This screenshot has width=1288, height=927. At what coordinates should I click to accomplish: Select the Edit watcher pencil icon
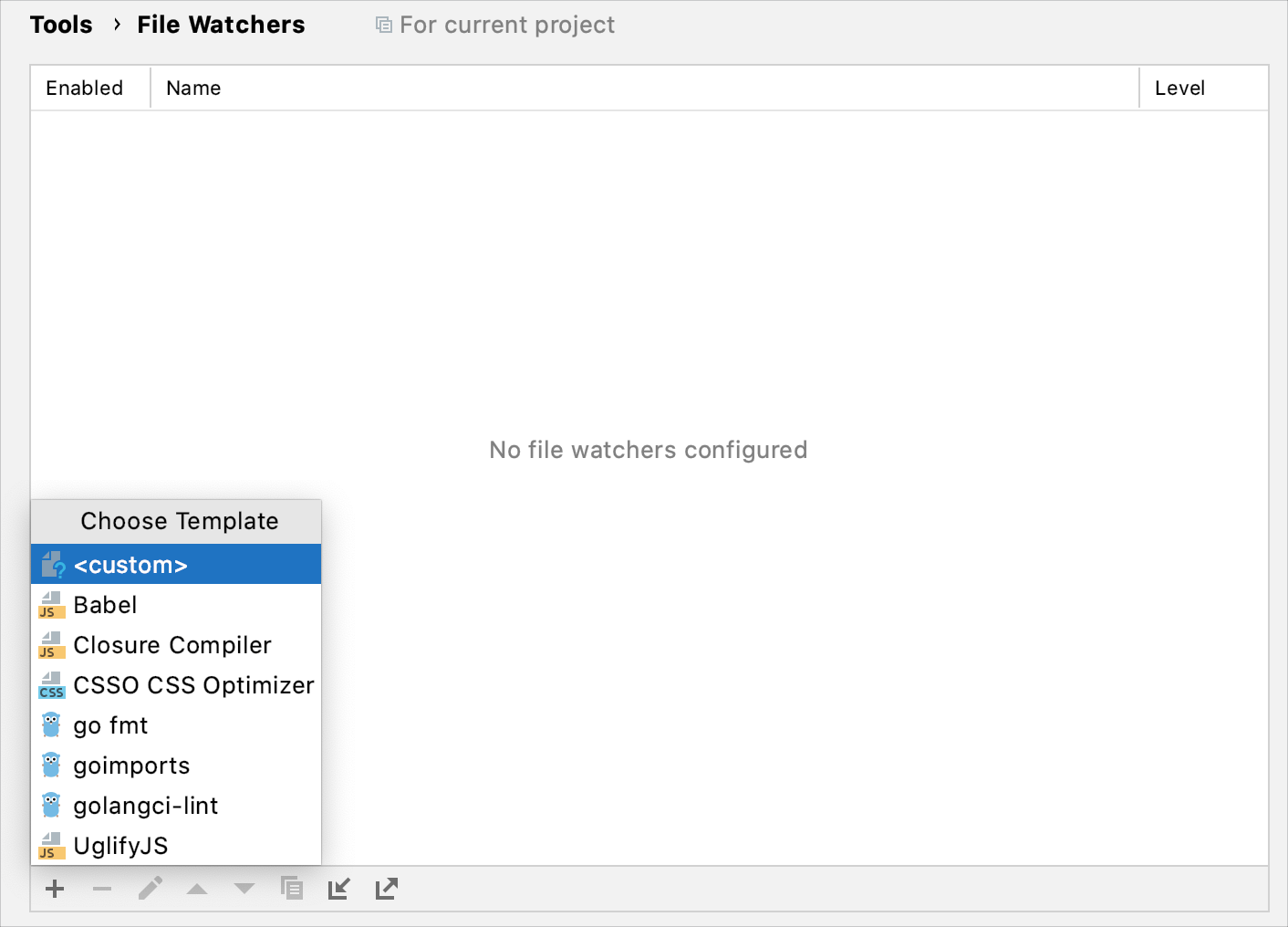(x=150, y=889)
